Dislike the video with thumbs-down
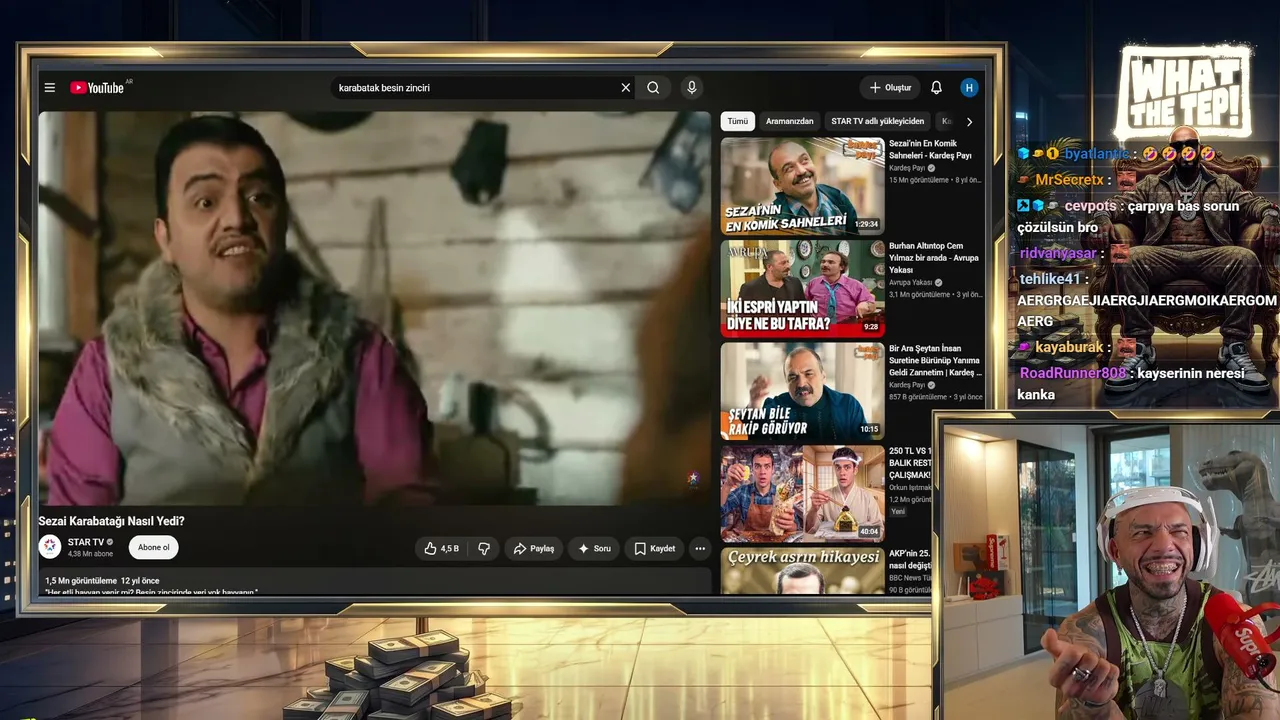The width and height of the screenshot is (1280, 720). pos(484,548)
